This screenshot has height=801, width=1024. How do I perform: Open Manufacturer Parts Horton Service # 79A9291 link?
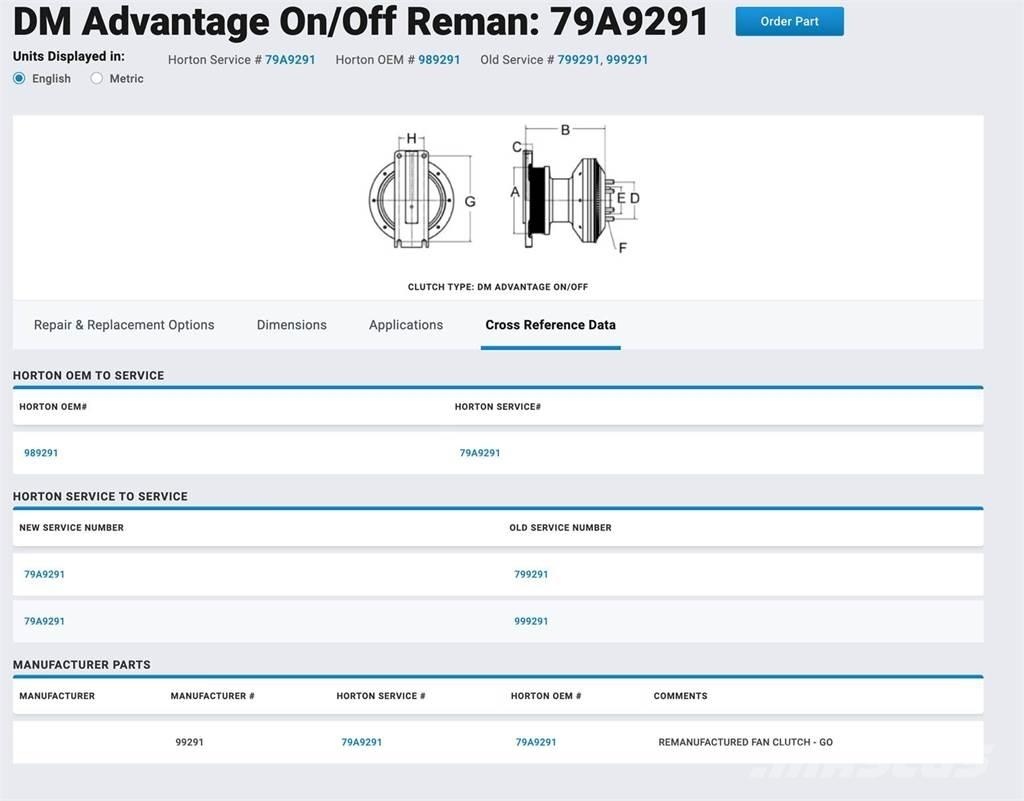pos(361,742)
